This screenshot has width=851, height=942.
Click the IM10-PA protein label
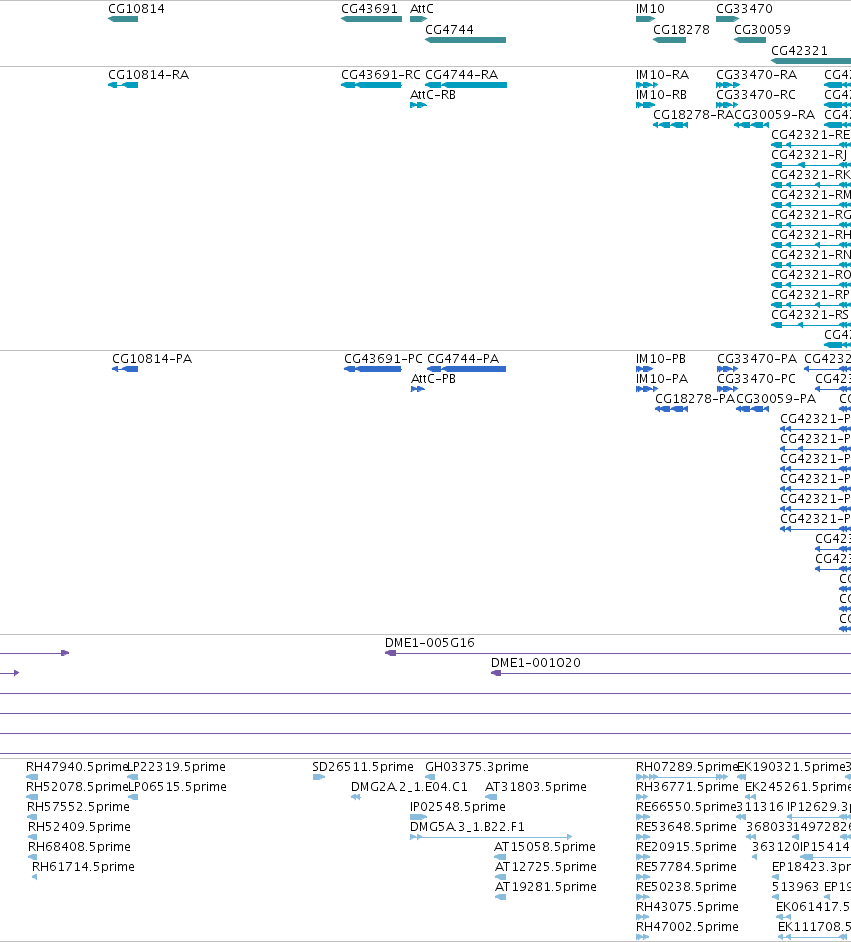point(662,379)
